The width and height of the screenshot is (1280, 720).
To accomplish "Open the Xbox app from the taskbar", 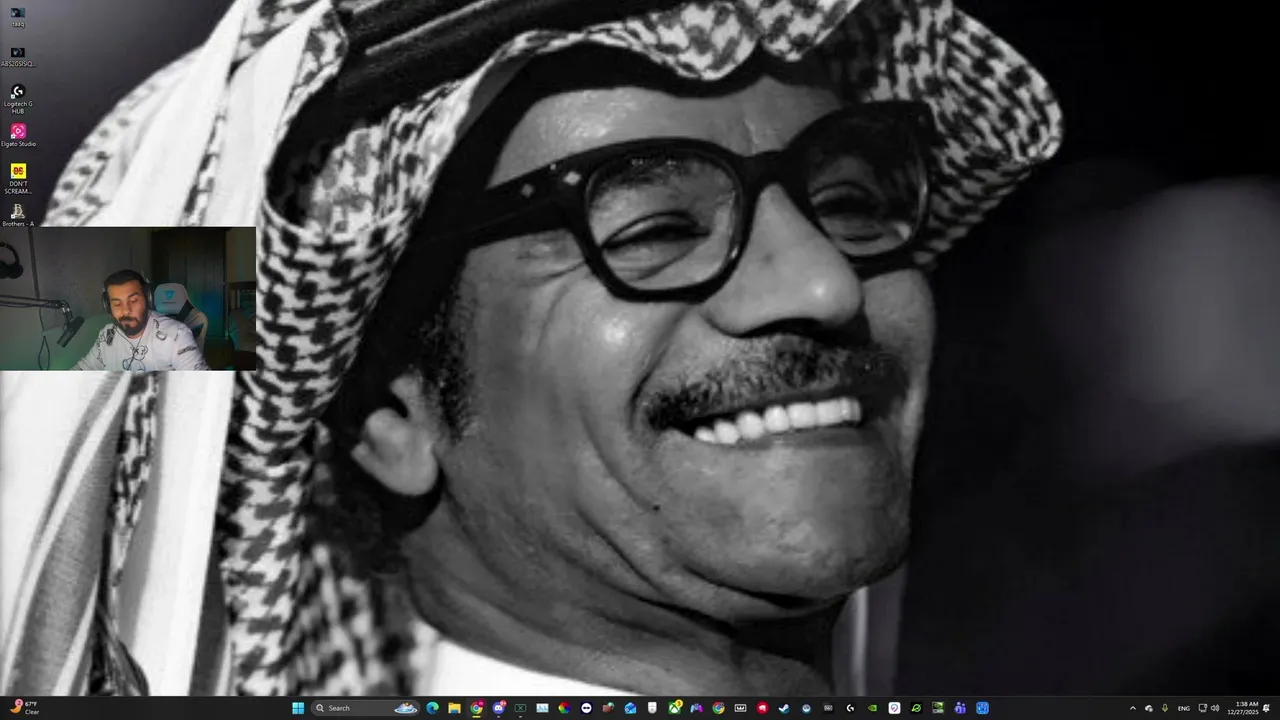I will point(675,708).
